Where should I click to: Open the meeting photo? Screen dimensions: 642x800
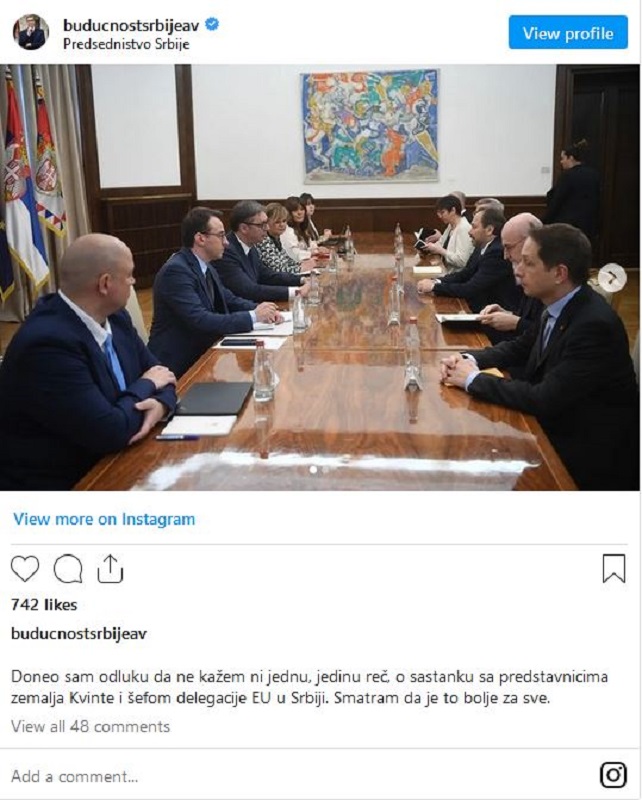(x=320, y=277)
